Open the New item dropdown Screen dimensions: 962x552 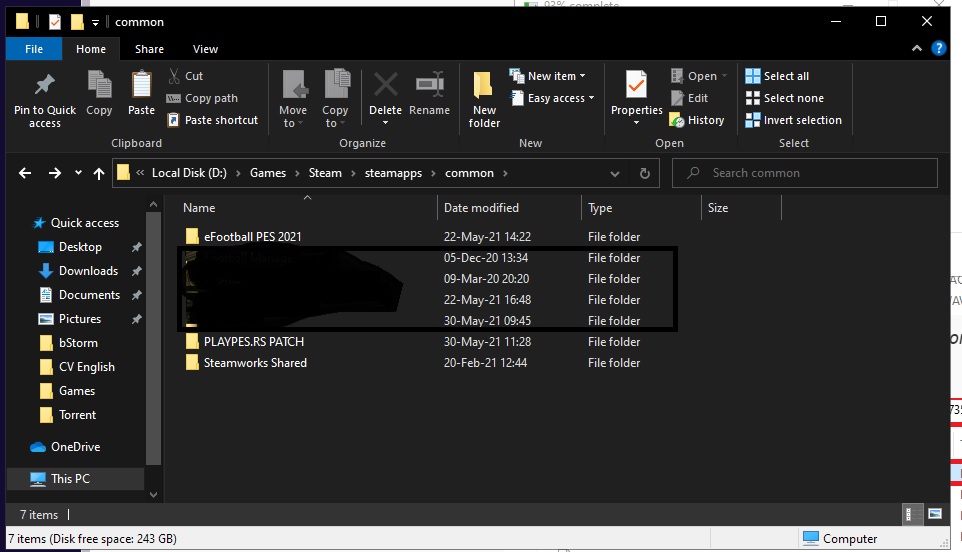[x=547, y=76]
